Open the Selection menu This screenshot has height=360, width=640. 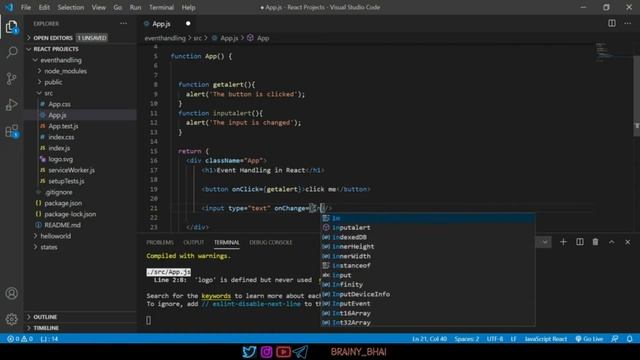point(71,7)
